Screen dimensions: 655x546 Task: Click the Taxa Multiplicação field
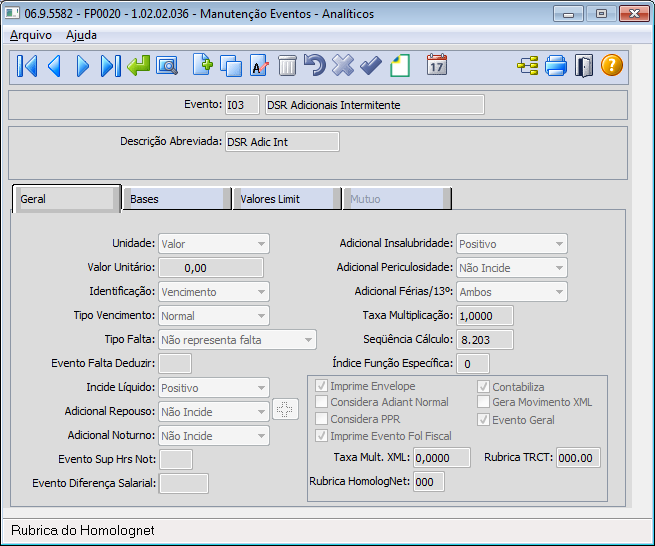(485, 316)
